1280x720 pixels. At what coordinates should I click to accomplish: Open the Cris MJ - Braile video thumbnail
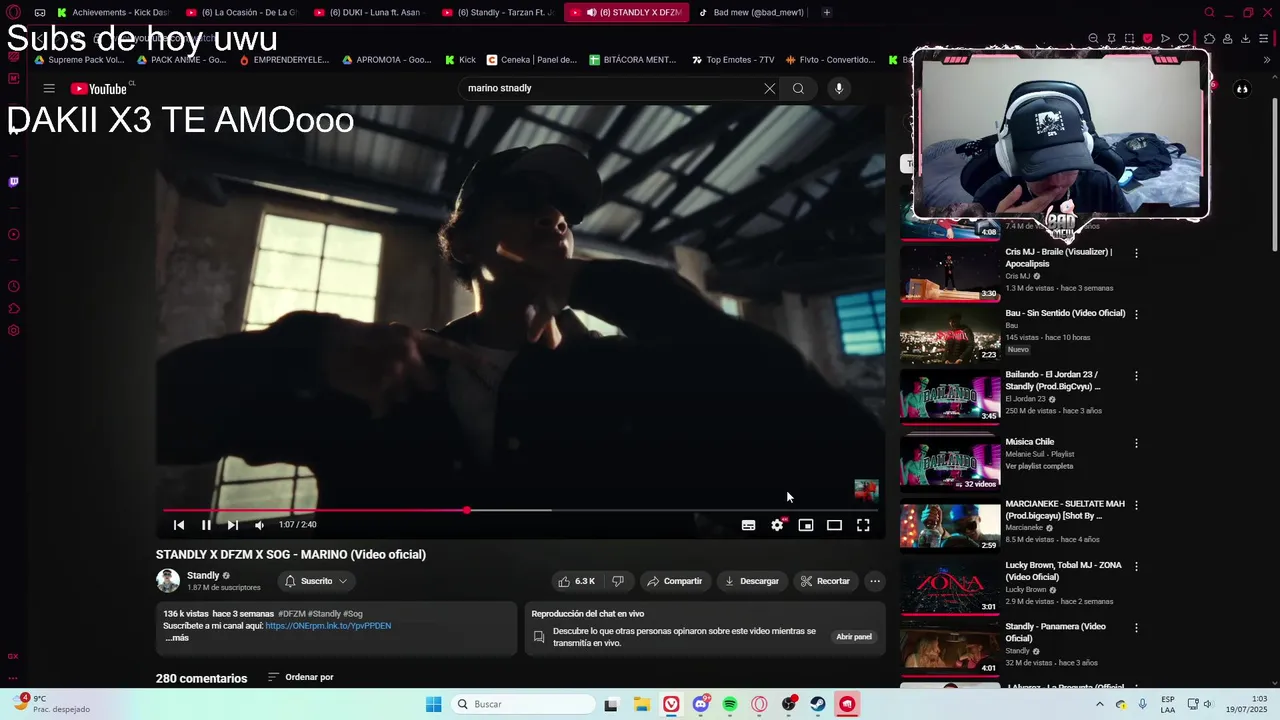pyautogui.click(x=950, y=273)
